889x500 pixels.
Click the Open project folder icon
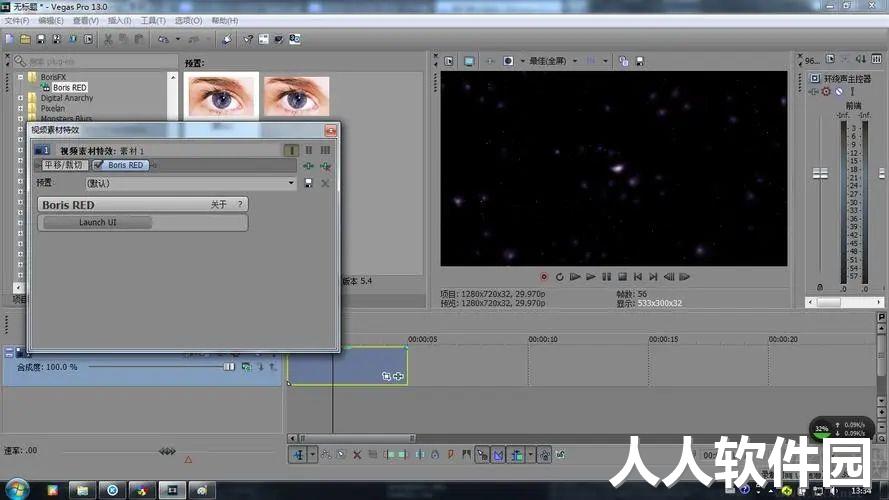pos(25,39)
